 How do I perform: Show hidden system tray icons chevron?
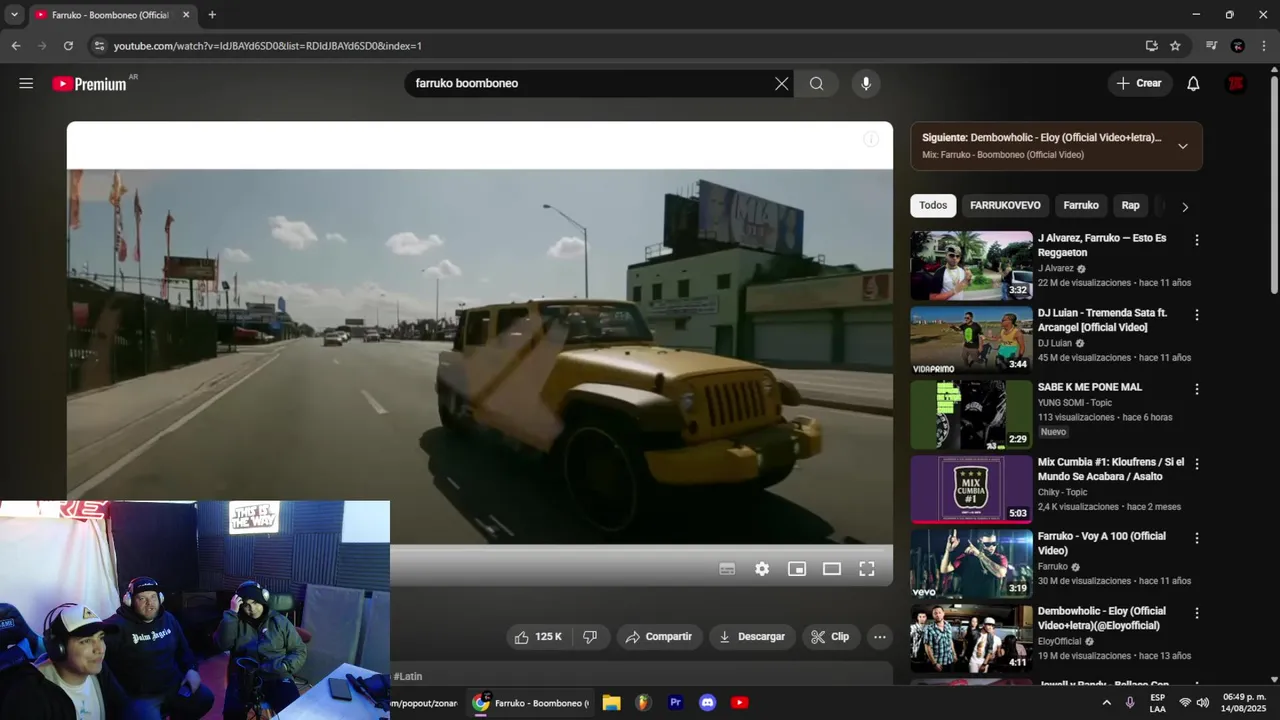click(1106, 703)
